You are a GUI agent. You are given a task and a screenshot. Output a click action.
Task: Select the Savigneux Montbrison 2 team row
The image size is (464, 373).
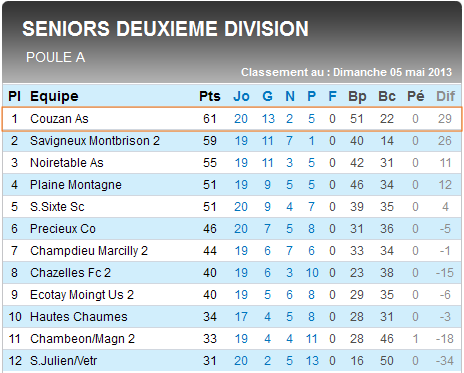coord(232,141)
